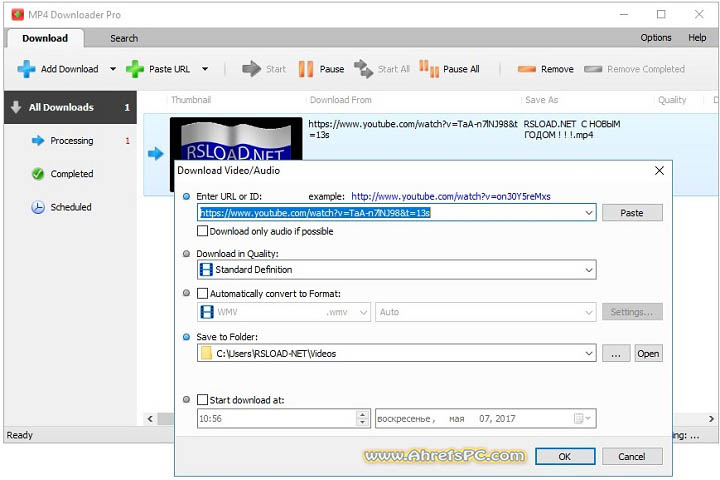
Task: Click the Pause All icon
Action: tap(429, 69)
